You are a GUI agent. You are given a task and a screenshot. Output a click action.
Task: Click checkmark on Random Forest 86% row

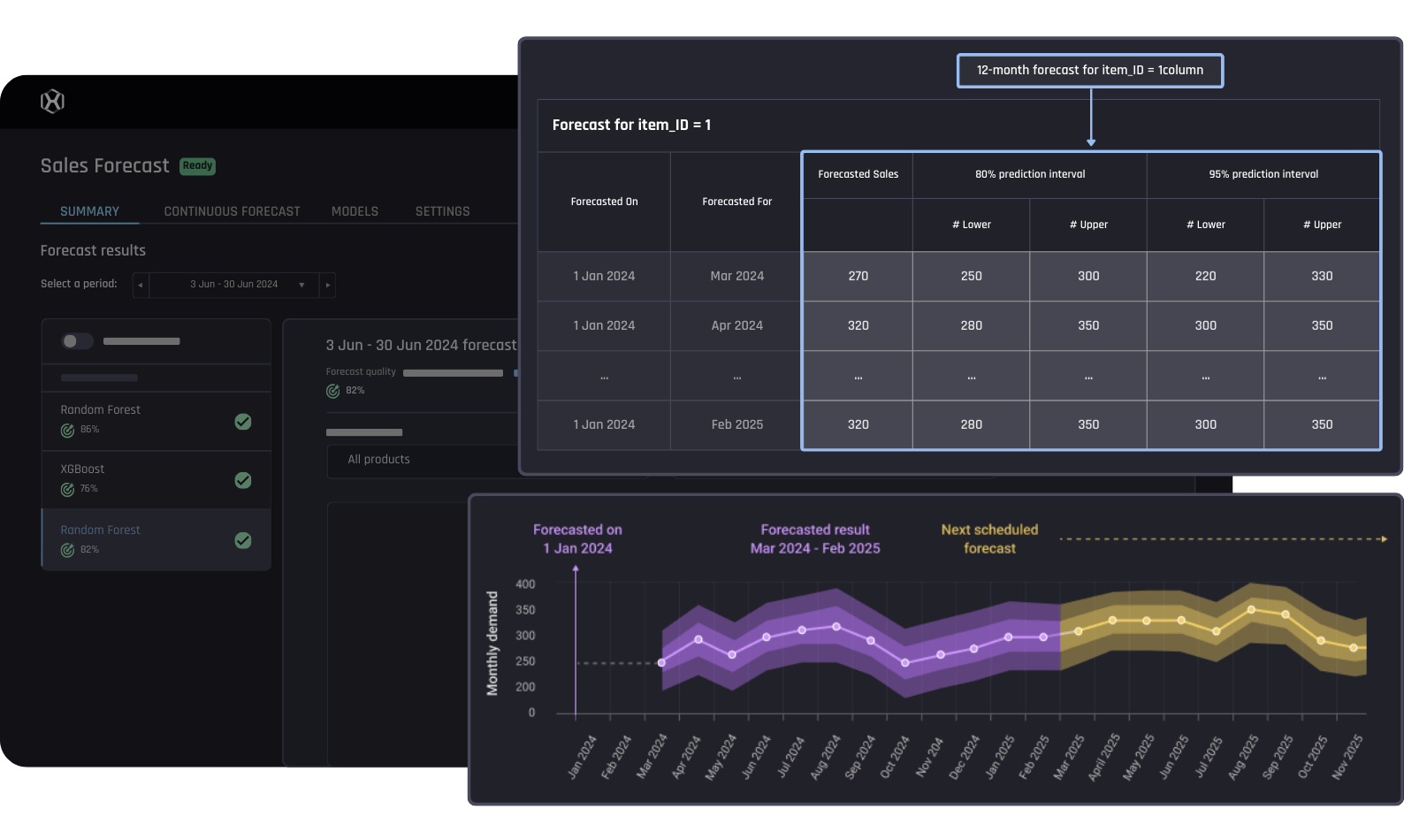[x=243, y=422]
